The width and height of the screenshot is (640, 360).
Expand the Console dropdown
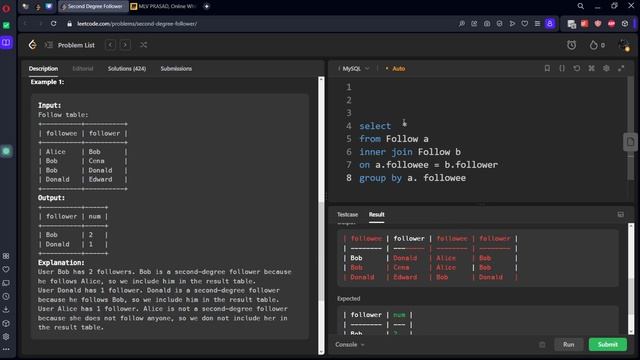[350, 344]
